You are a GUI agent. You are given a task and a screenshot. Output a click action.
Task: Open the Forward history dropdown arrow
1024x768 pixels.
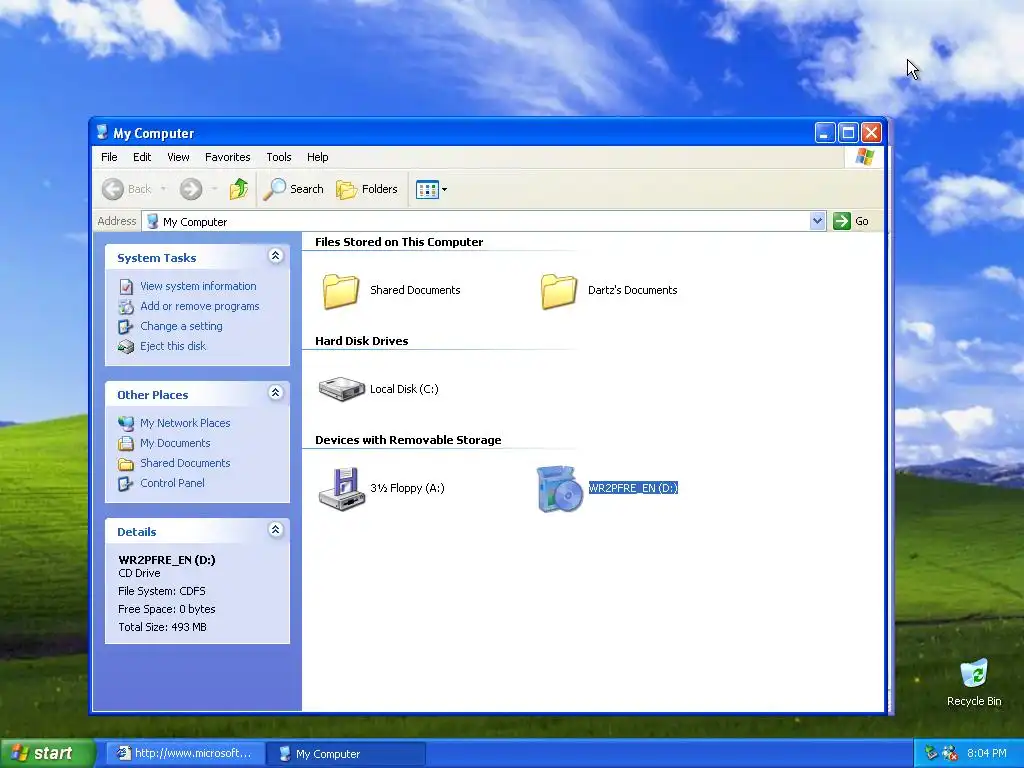click(214, 189)
